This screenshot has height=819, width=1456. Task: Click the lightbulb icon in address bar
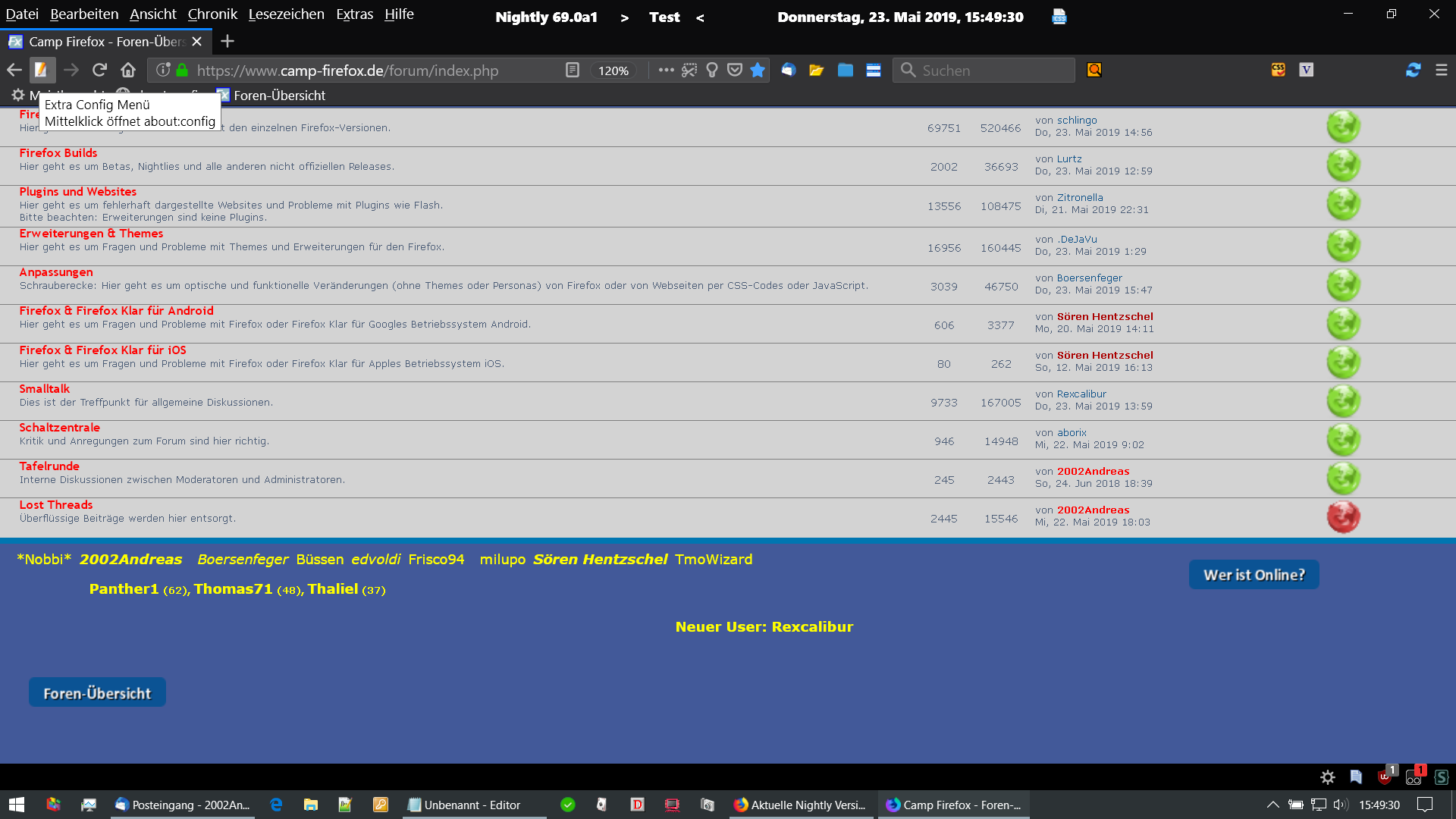click(711, 71)
